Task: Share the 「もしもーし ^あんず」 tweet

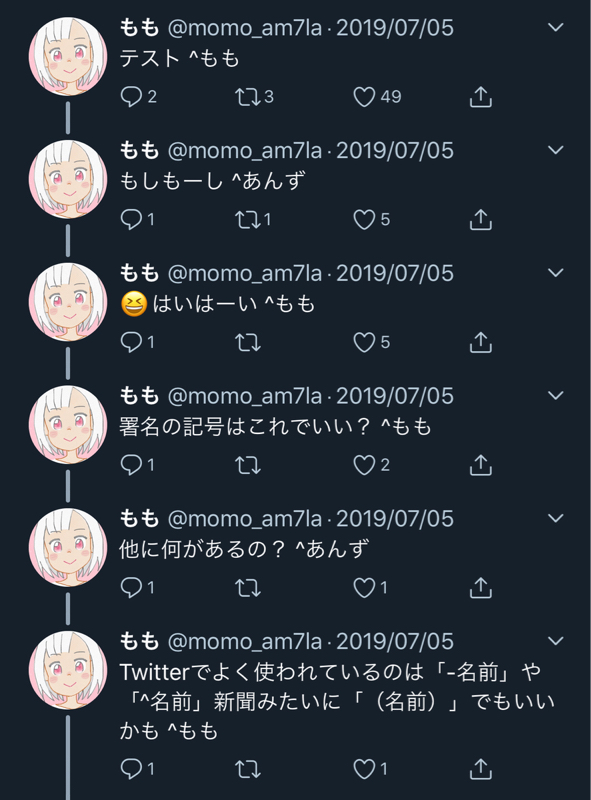Action: [x=480, y=220]
